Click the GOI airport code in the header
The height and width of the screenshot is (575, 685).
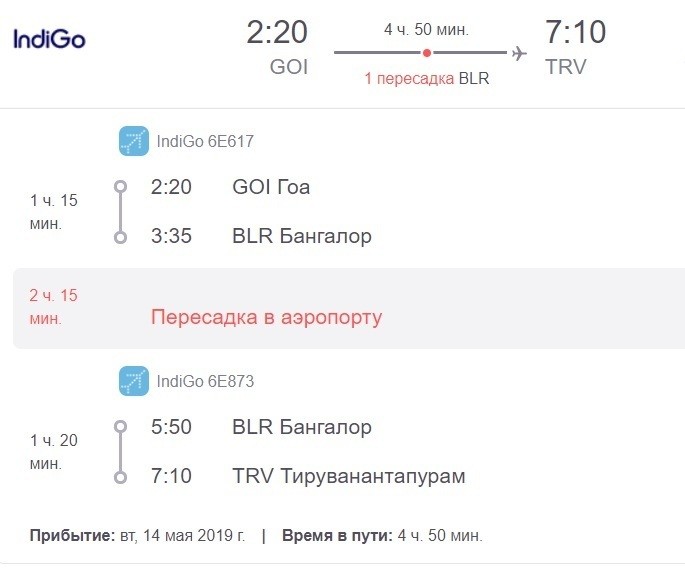tap(289, 68)
